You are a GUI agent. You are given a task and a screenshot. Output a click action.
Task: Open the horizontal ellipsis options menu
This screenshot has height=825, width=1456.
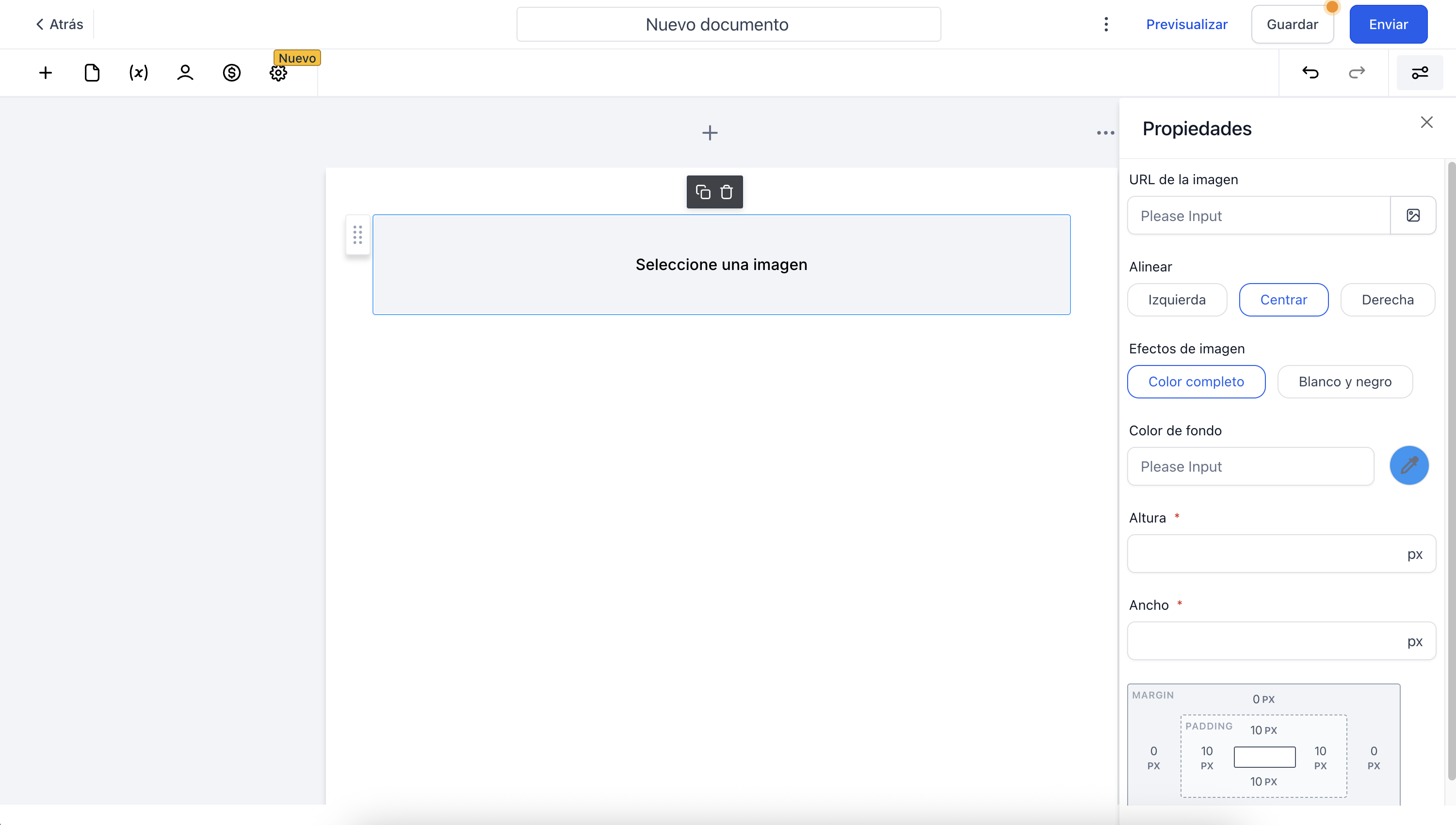(1105, 133)
